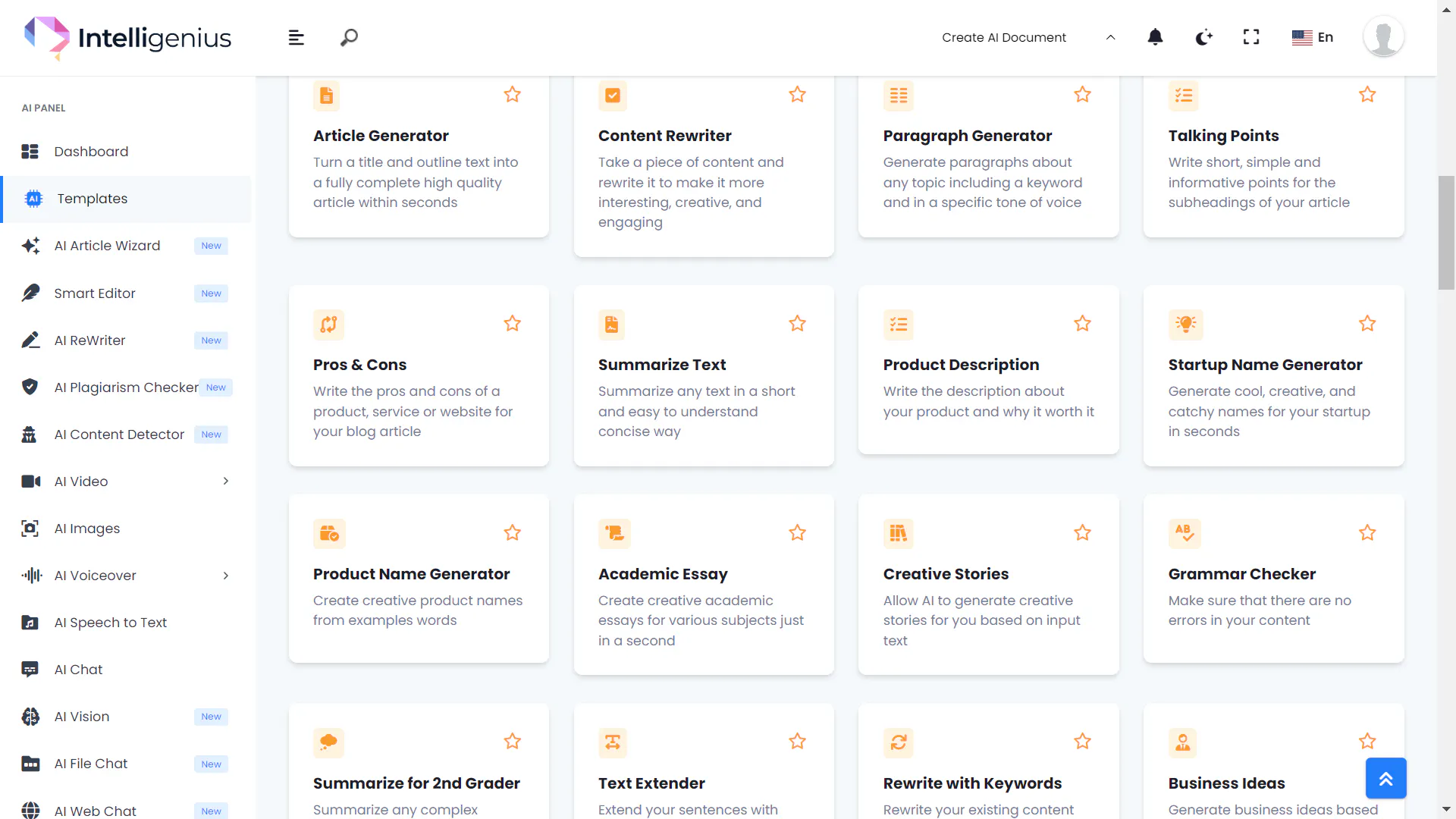Click the scroll-to-top arrow button
Screen dimensions: 1456x819
[1385, 778]
